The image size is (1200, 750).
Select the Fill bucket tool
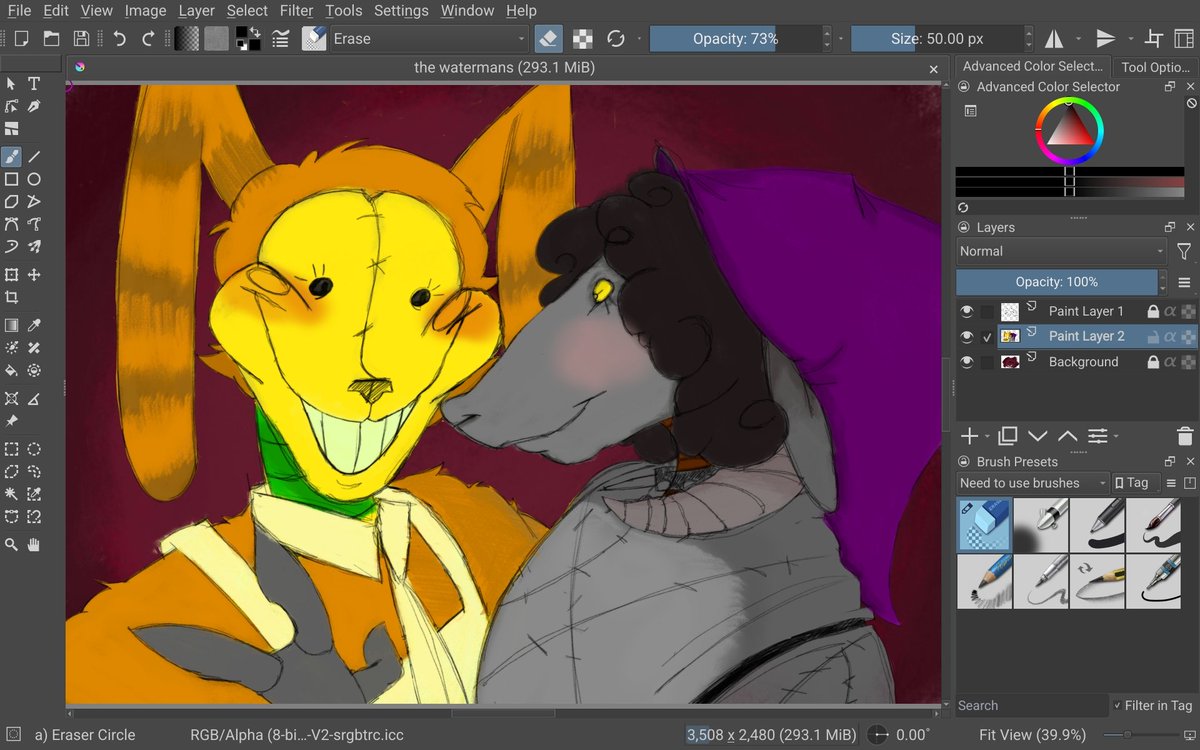coord(11,371)
